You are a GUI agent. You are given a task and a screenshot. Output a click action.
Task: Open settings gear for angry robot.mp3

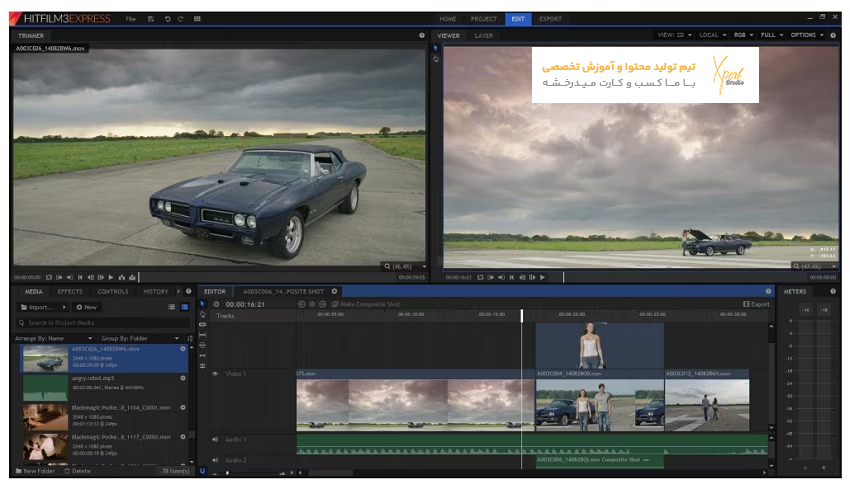click(x=183, y=378)
